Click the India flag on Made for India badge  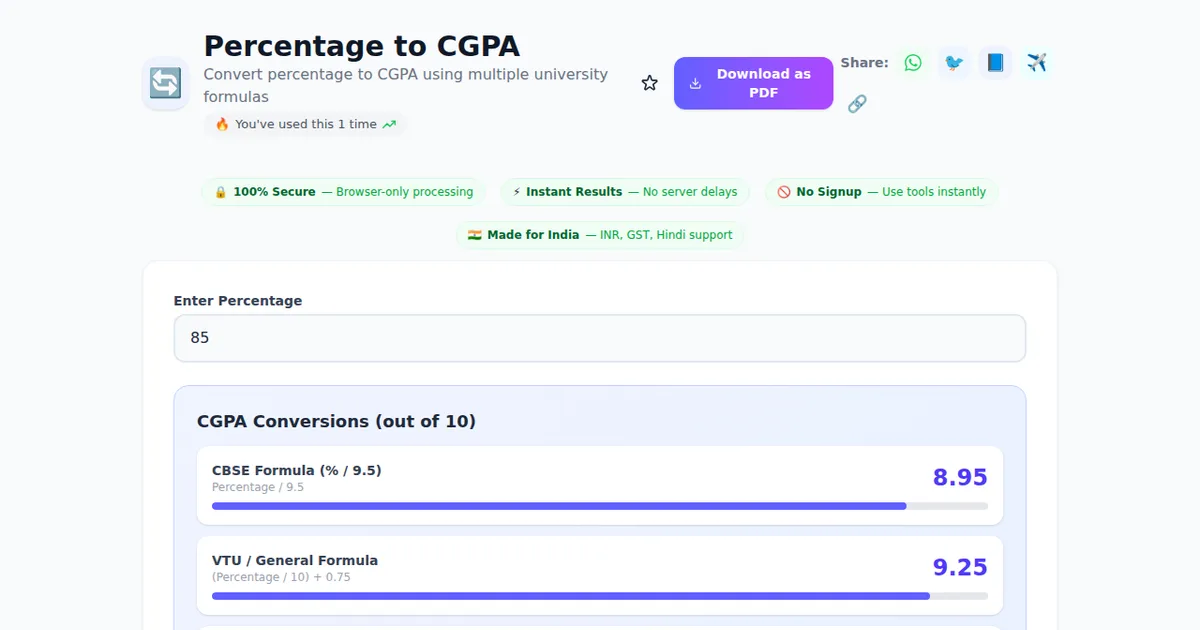tap(474, 235)
